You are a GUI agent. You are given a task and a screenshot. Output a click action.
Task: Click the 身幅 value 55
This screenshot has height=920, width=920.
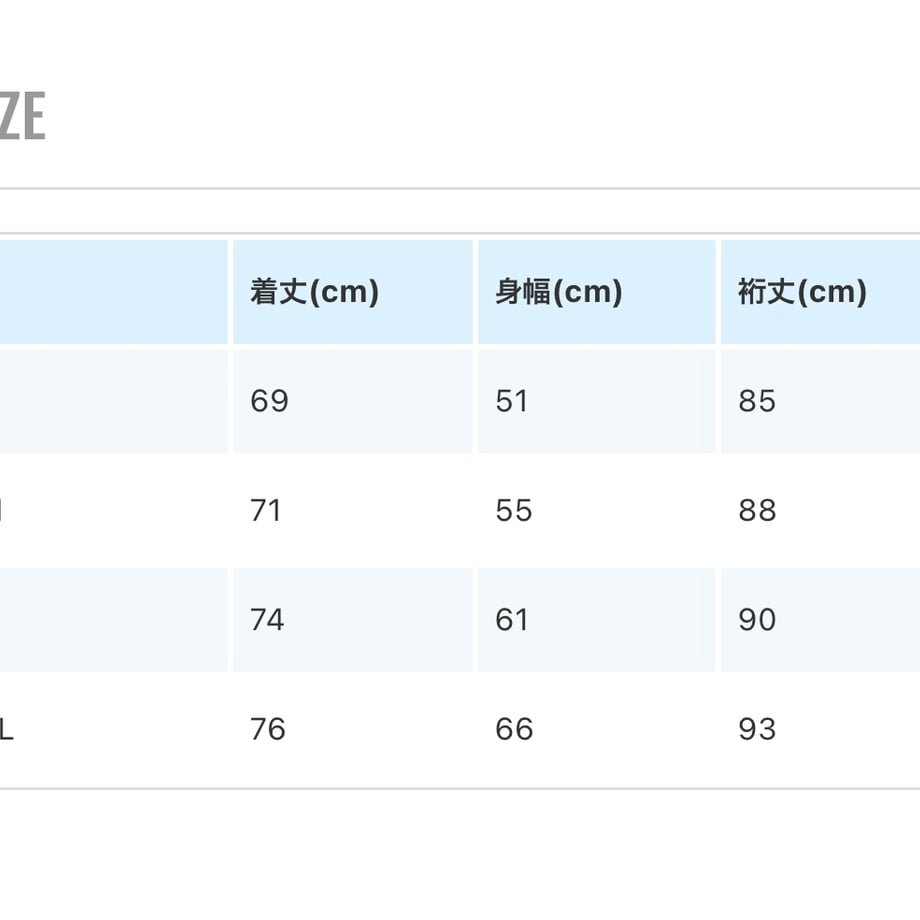pos(513,510)
